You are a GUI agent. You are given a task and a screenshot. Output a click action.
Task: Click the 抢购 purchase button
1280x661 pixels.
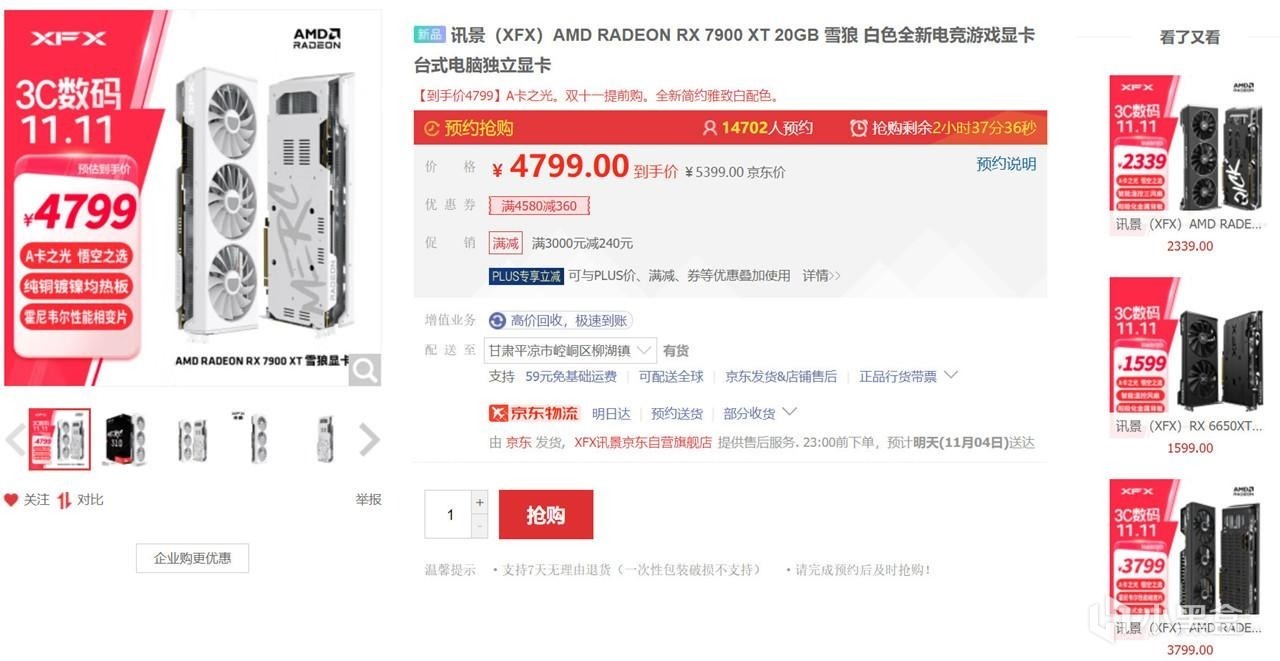pyautogui.click(x=546, y=514)
